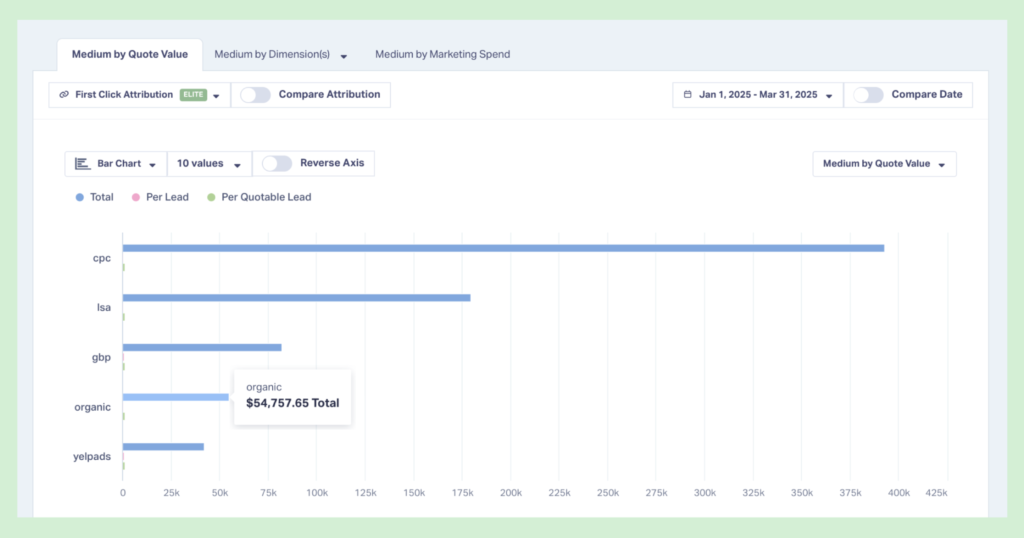Click the ELITE badge
The image size is (1024, 538).
193,95
